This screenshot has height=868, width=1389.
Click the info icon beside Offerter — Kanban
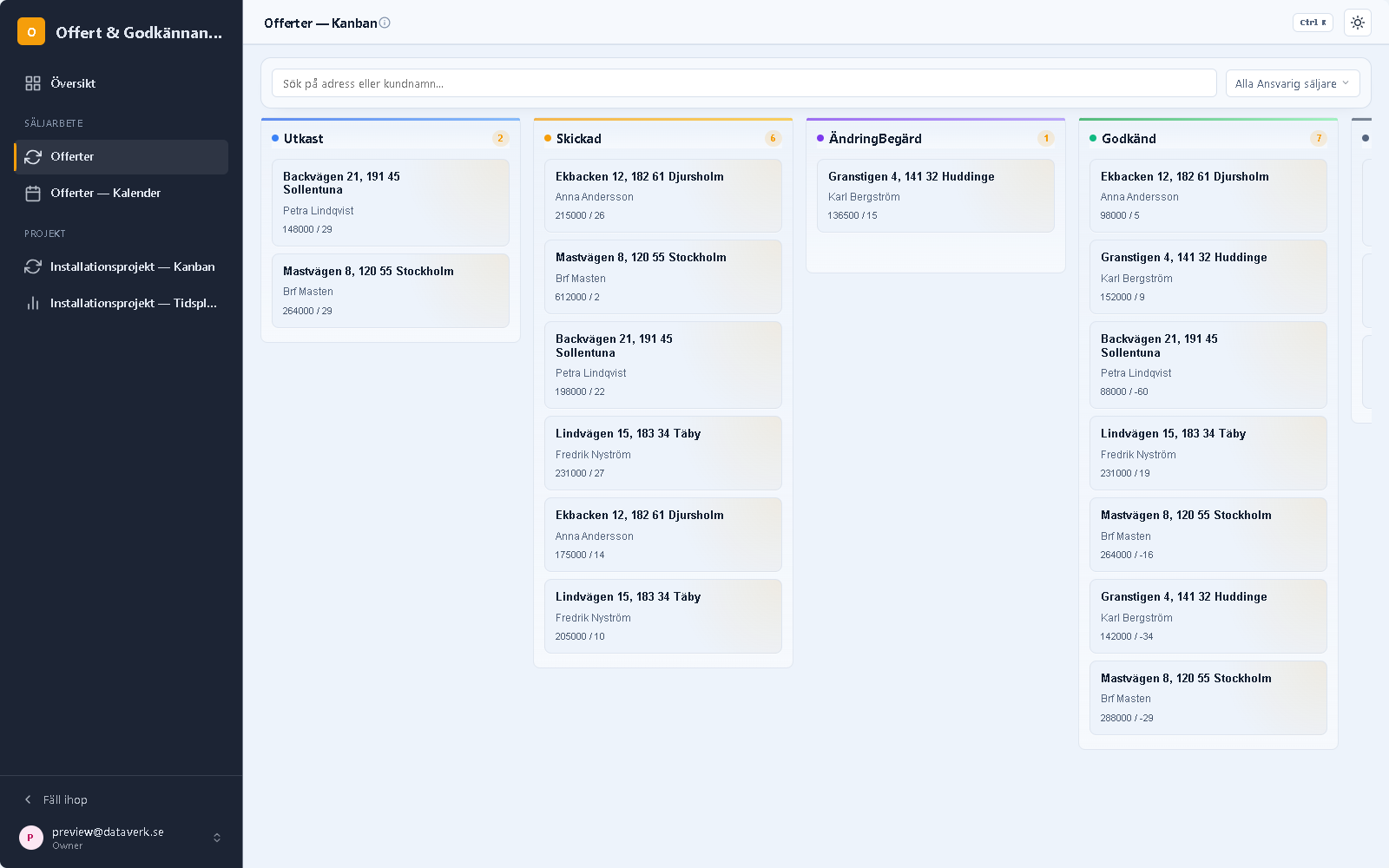point(385,23)
